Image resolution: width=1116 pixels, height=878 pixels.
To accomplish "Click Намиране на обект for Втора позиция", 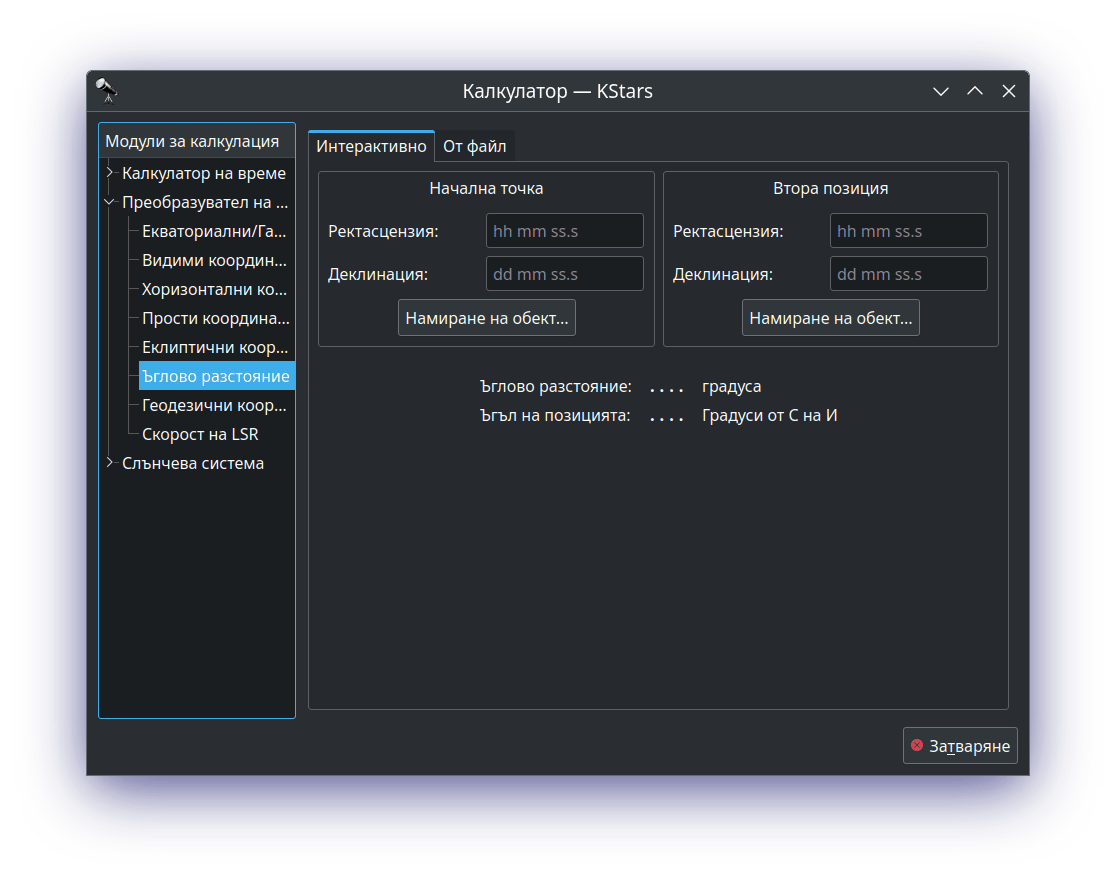I will (x=830, y=318).
